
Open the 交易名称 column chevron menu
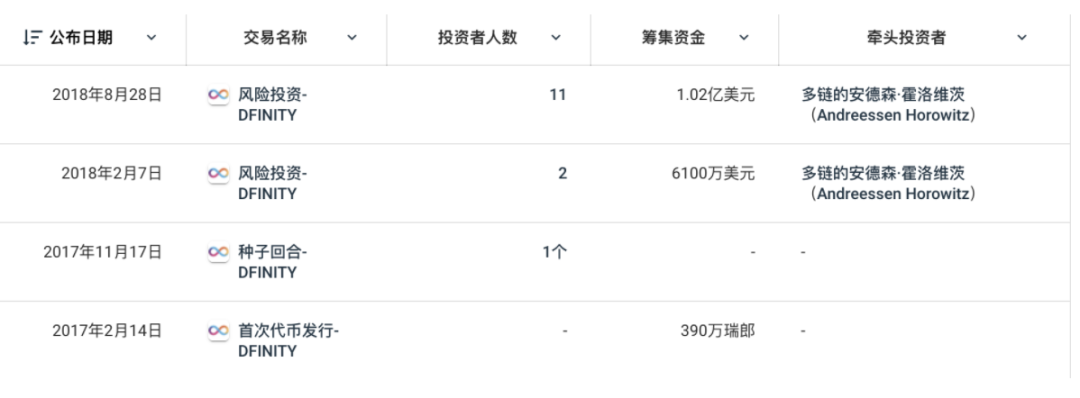[x=352, y=38]
